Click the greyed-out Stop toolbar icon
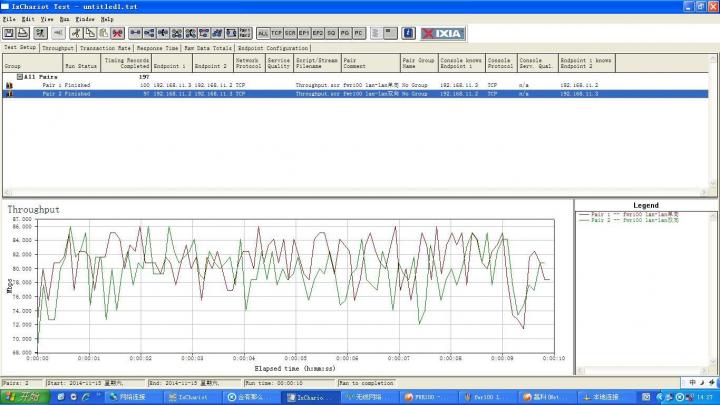Image resolution: width=720 pixels, height=405 pixels. 58,33
